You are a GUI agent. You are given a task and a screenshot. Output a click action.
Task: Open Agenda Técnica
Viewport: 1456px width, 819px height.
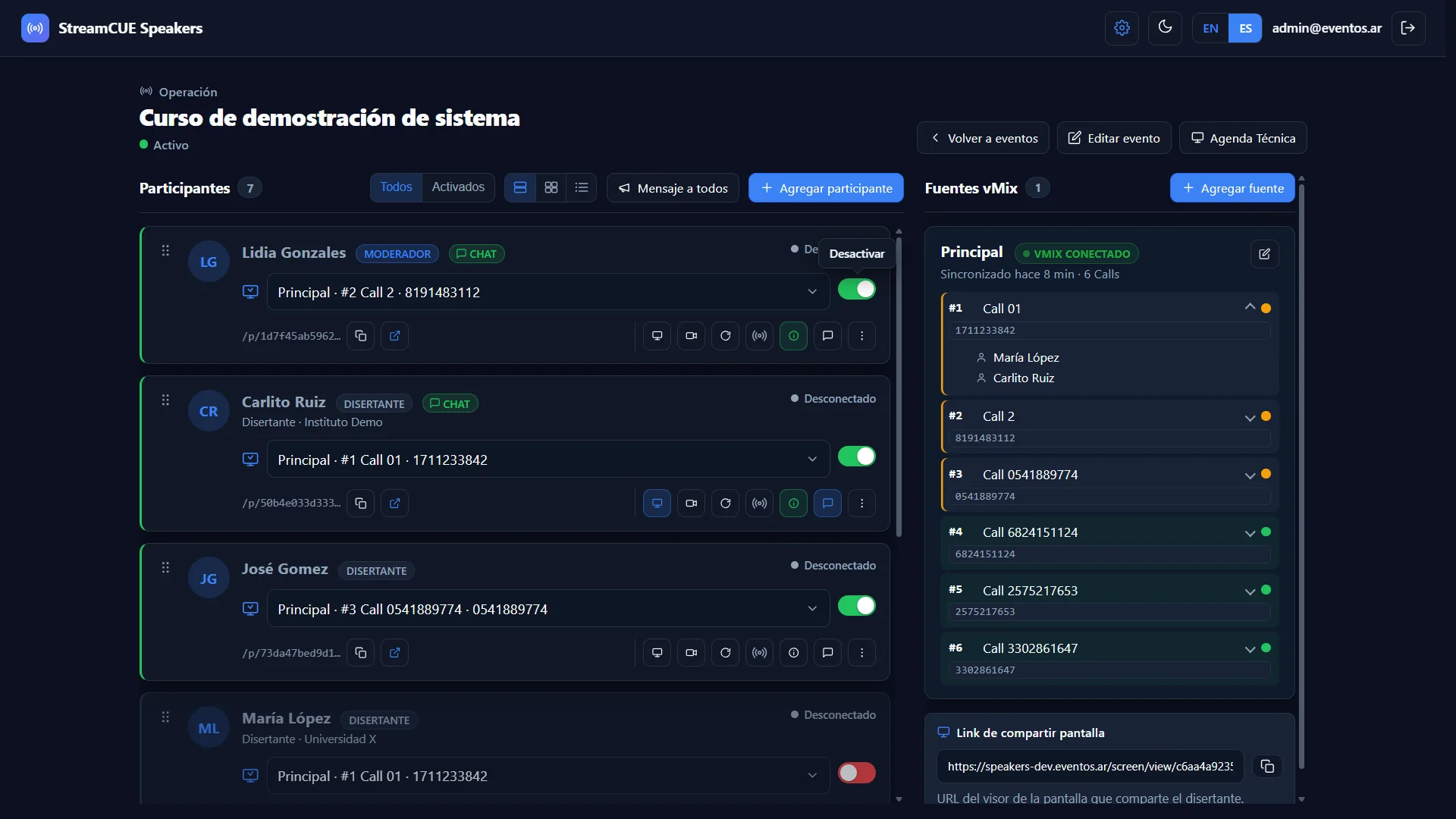[x=1243, y=138]
